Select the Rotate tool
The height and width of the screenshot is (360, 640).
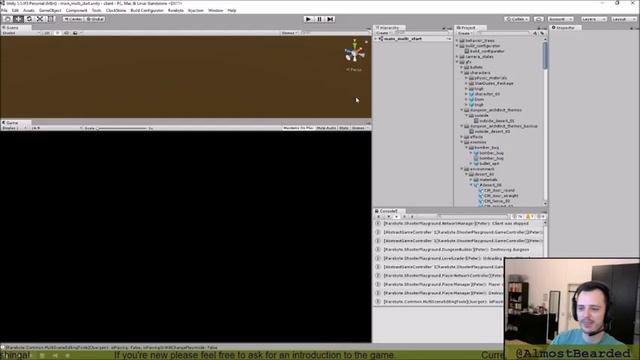tap(29, 19)
